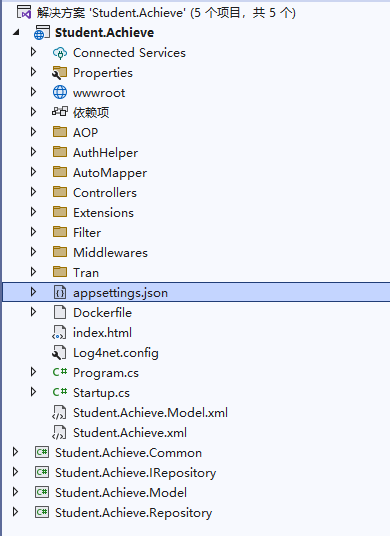
Task: Click the appsettings.json braces file icon
Action: (x=60, y=293)
